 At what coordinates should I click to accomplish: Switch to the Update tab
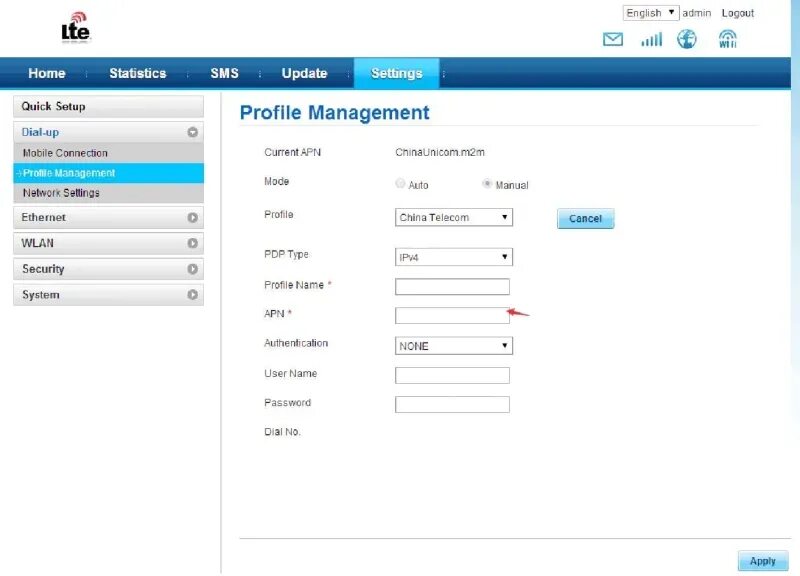point(305,73)
